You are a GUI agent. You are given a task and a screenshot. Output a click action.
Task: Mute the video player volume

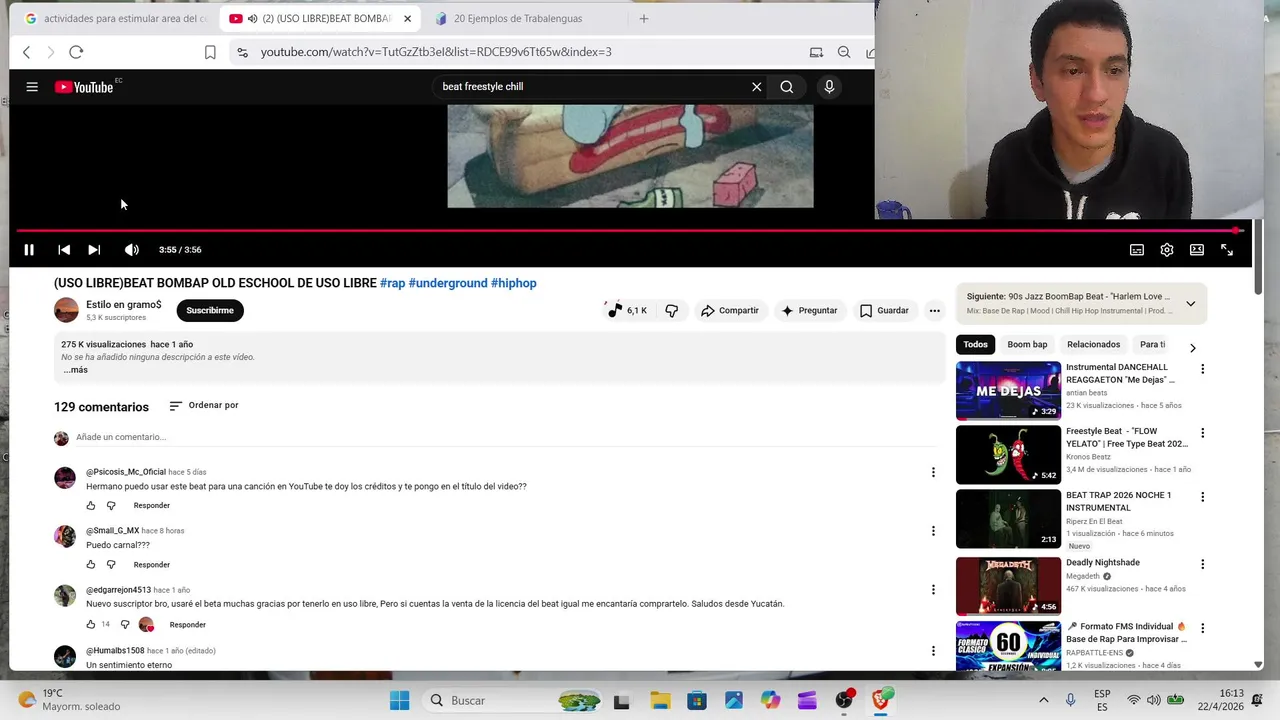[x=131, y=250]
